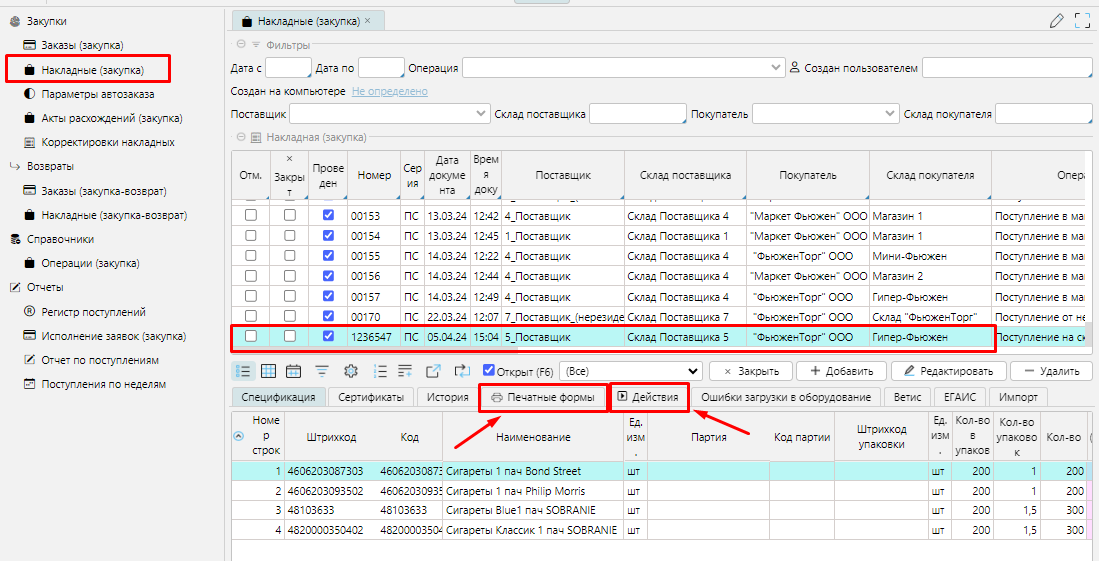Viewport: 1099px width, 561px height.
Task: Click the Не определено link
Action: 389,91
